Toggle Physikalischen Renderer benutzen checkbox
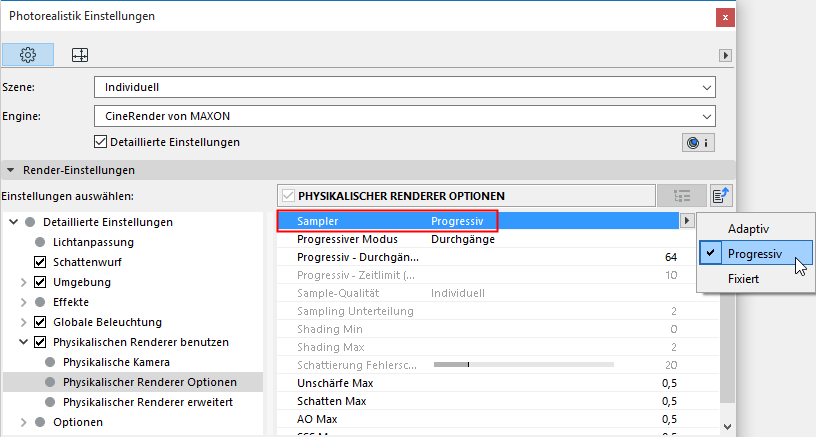816x437 pixels. click(x=40, y=342)
